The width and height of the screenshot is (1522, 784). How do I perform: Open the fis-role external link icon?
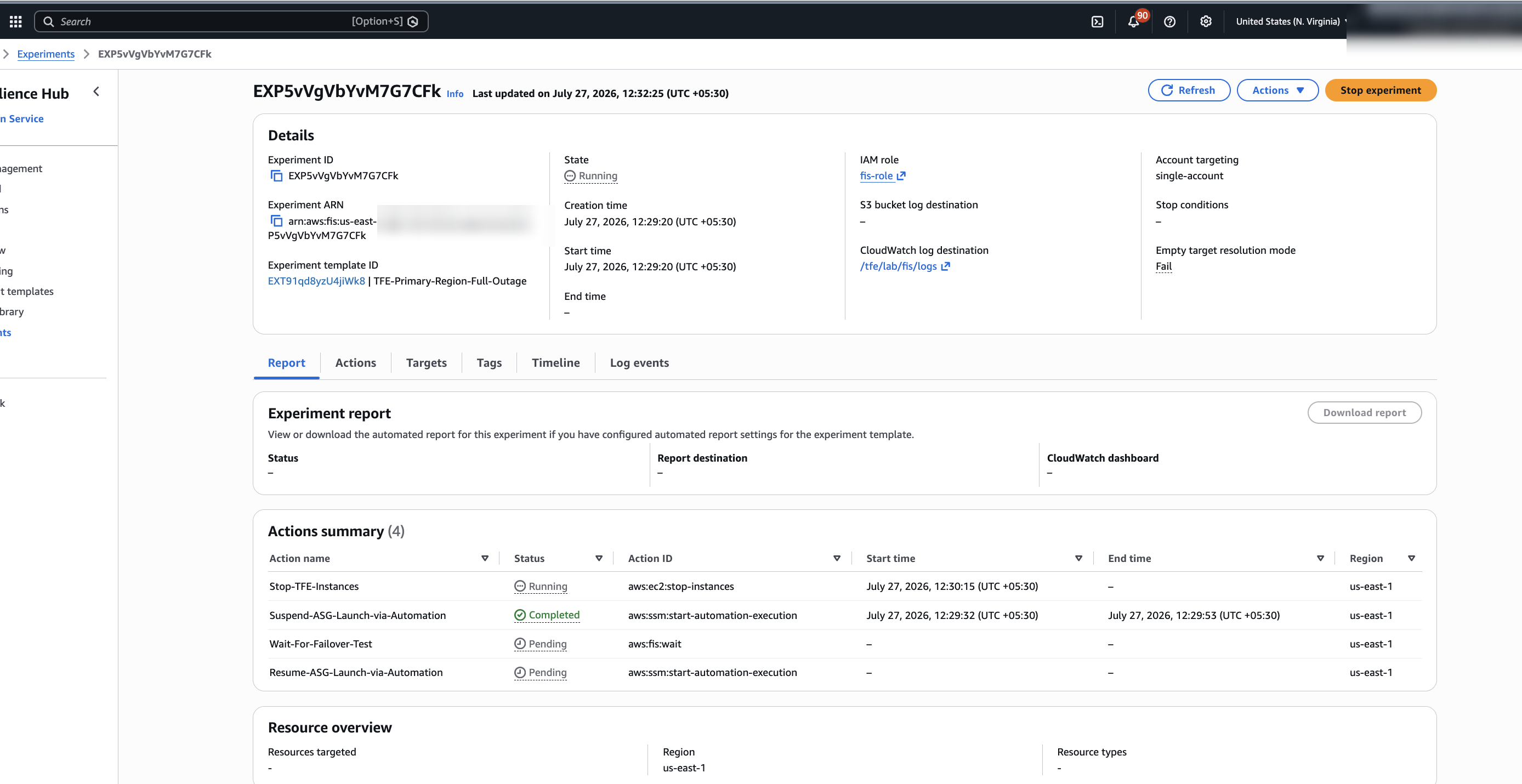click(x=901, y=175)
